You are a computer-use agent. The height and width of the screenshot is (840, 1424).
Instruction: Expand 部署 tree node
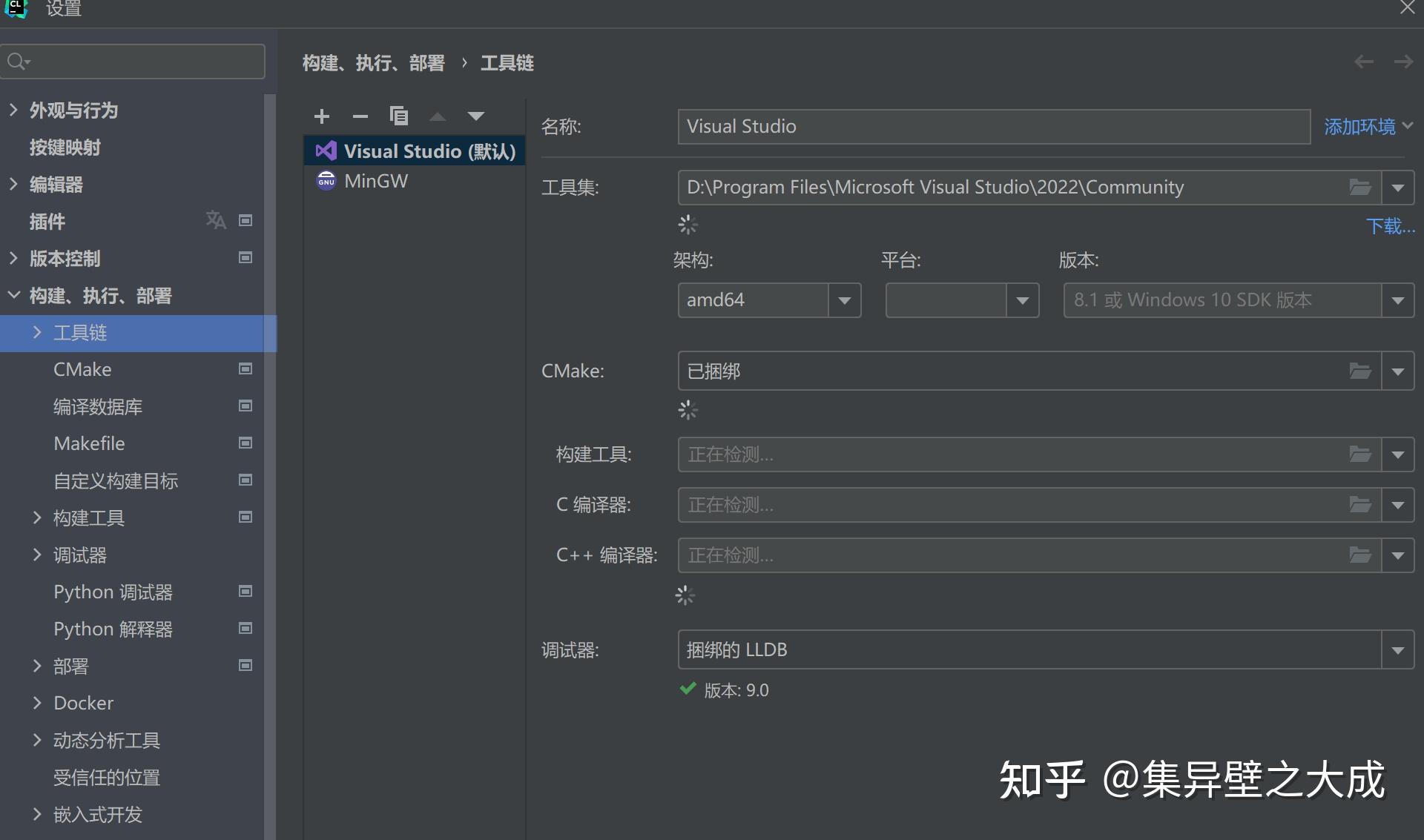point(37,667)
